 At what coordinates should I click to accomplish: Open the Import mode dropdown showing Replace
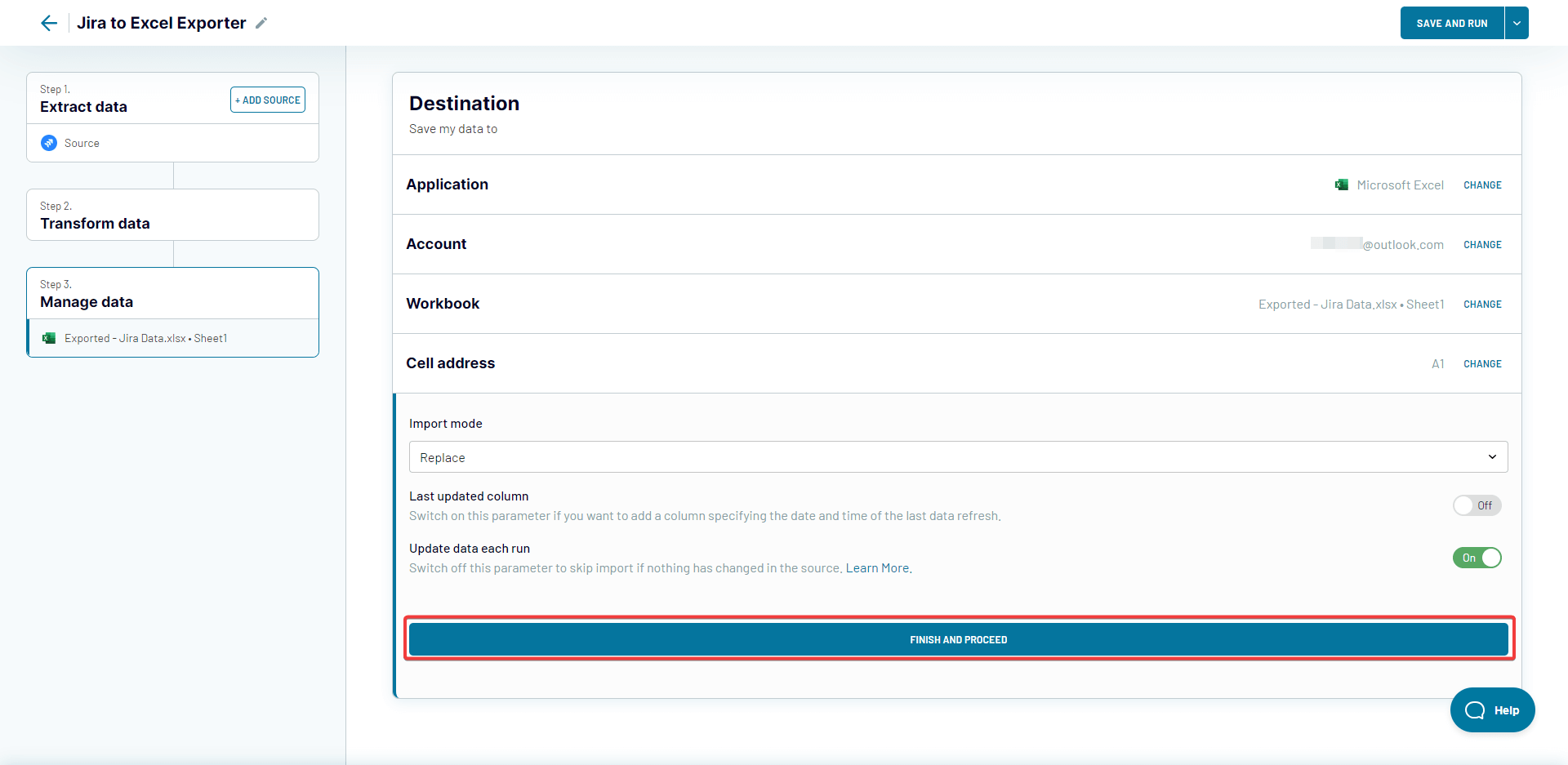pos(958,457)
